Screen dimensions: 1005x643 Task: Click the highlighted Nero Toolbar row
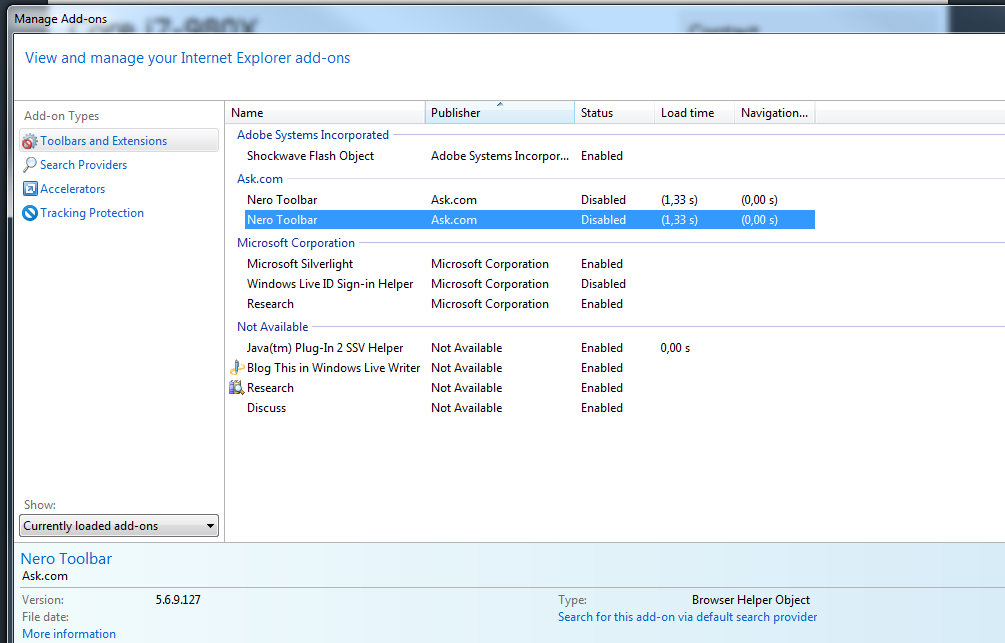(529, 220)
